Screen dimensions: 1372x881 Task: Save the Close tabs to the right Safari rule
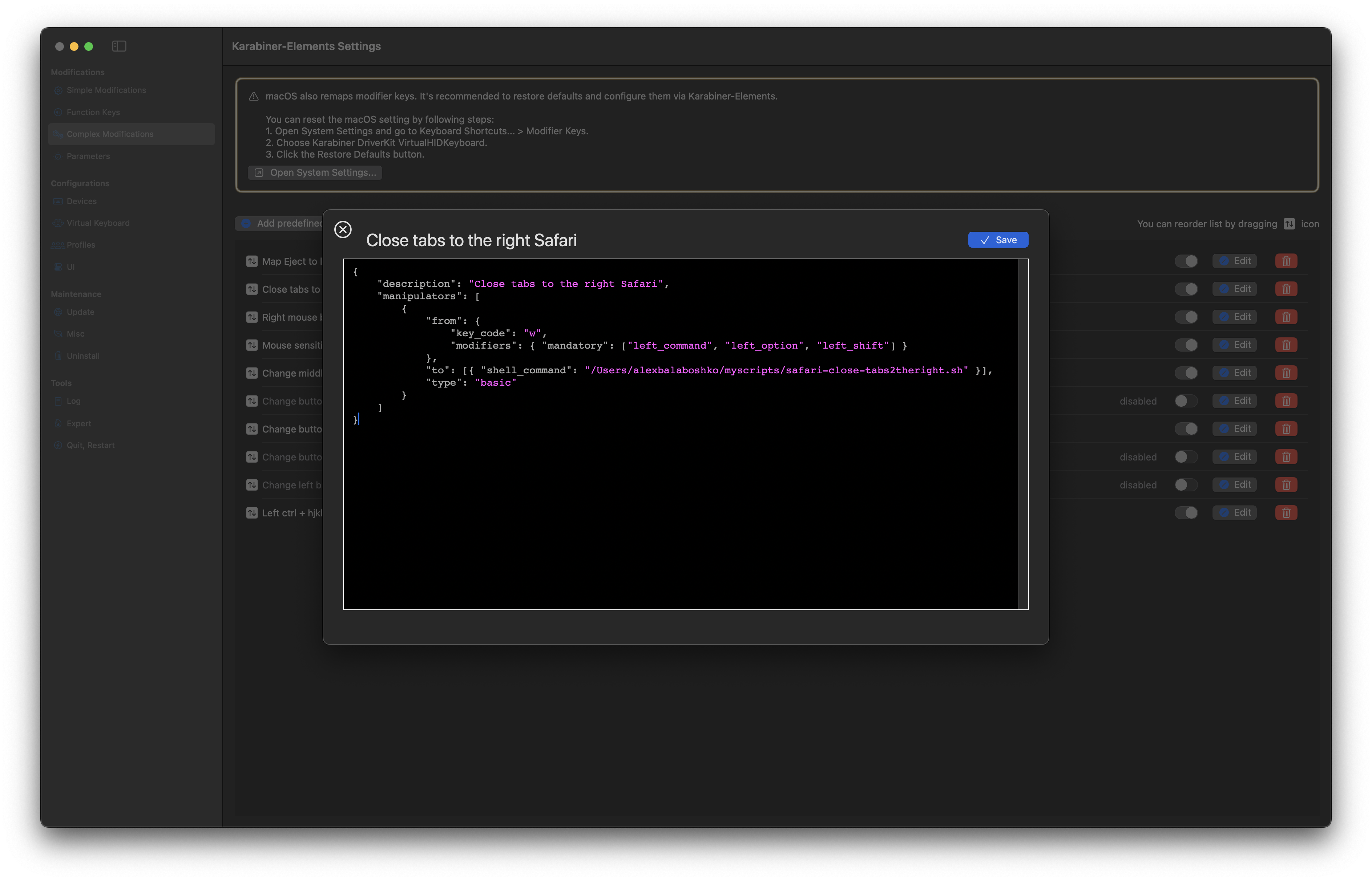click(998, 240)
